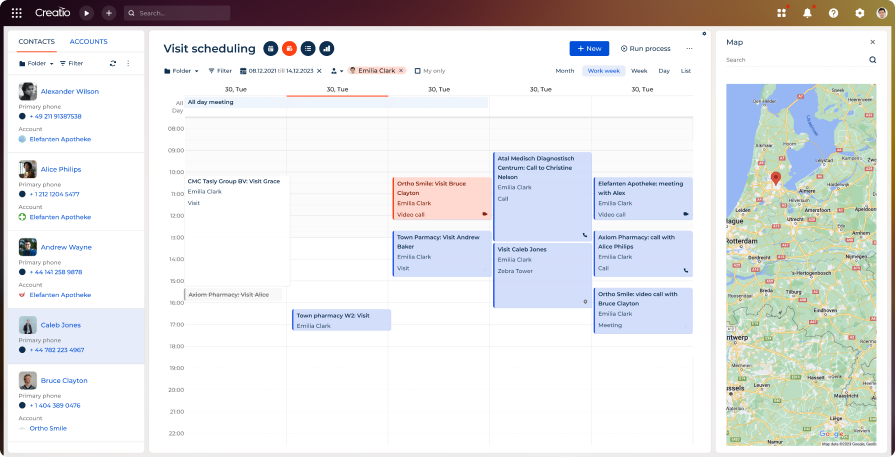Viewport: 895px width, 457px height.
Task: Open Filter in the contacts panel
Action: coord(71,63)
